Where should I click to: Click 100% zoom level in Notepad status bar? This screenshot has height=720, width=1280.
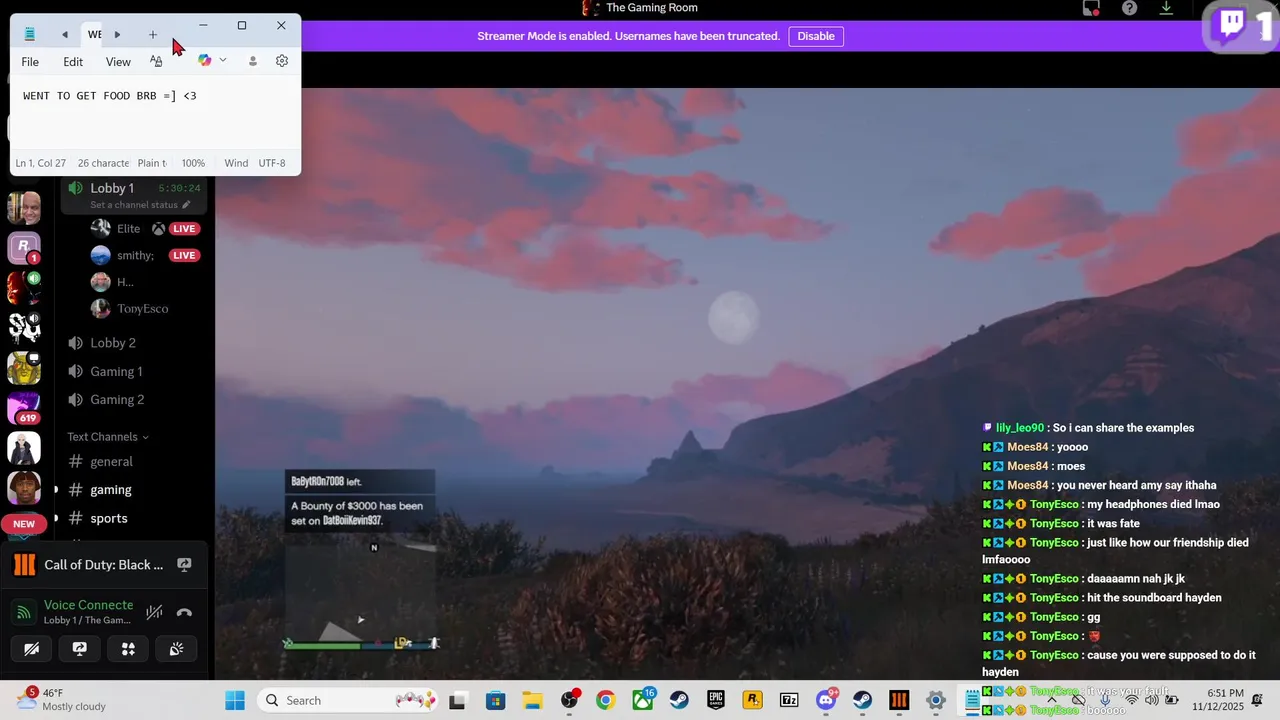193,163
